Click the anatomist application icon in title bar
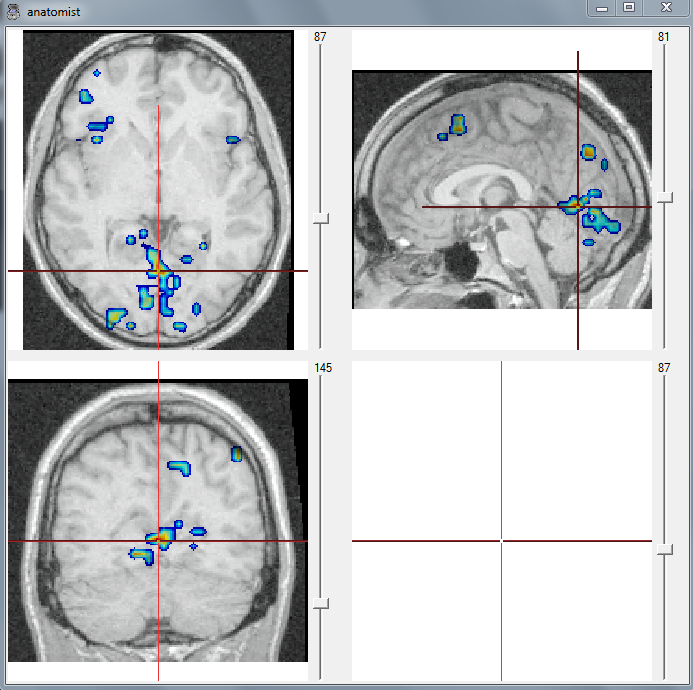 (x=13, y=11)
